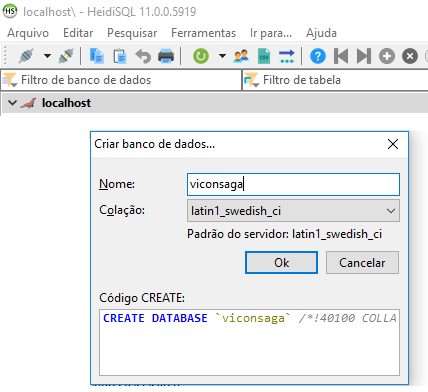Viewport: 428px width, 392px height.
Task: Open the session manager dropdown arrow
Action: click(x=47, y=56)
